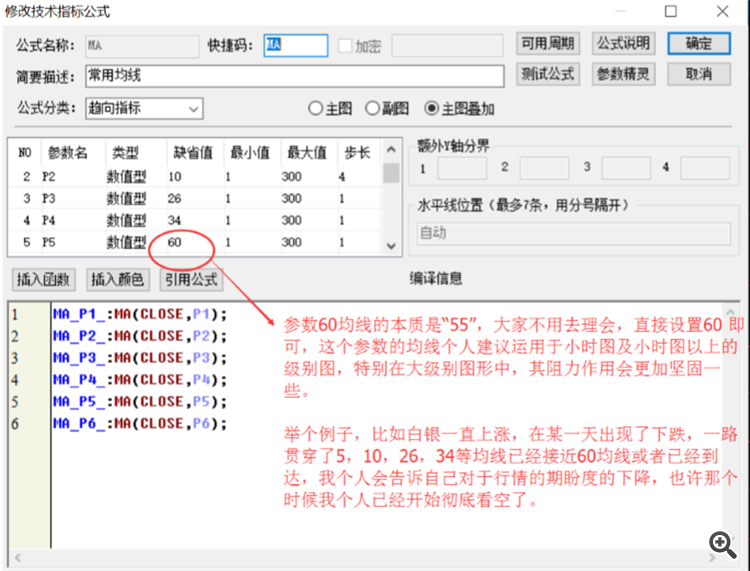
Task: Select parameter row P3
Action: [195, 198]
